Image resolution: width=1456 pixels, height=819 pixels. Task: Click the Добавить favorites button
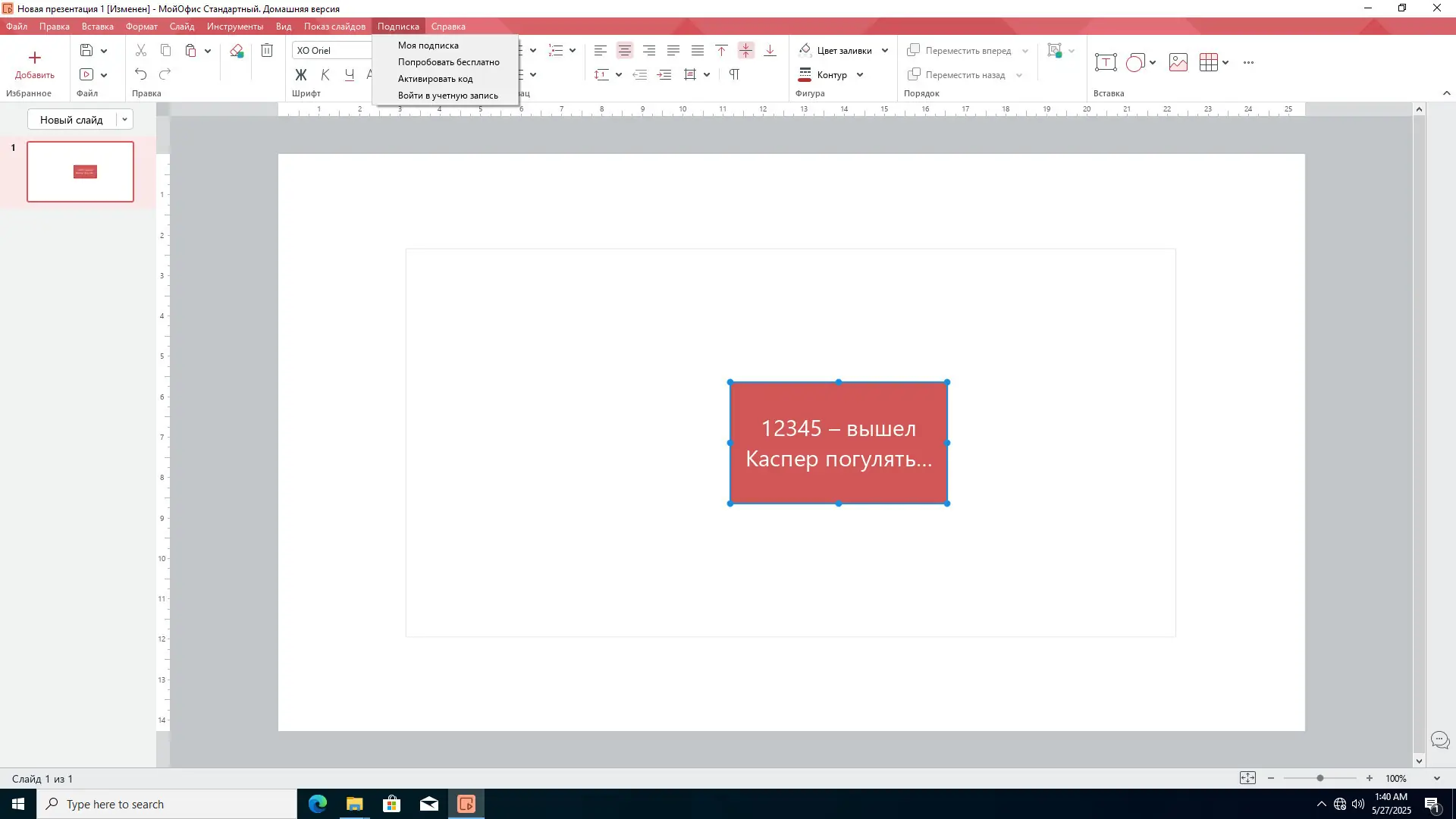(35, 64)
